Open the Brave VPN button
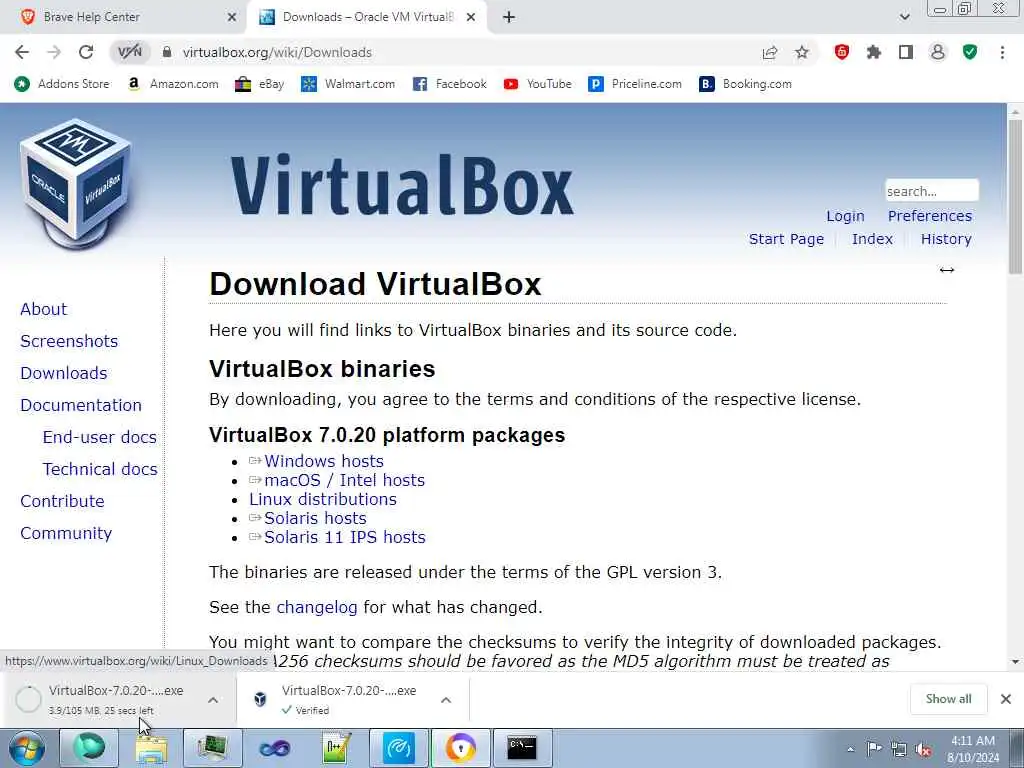 (129, 52)
